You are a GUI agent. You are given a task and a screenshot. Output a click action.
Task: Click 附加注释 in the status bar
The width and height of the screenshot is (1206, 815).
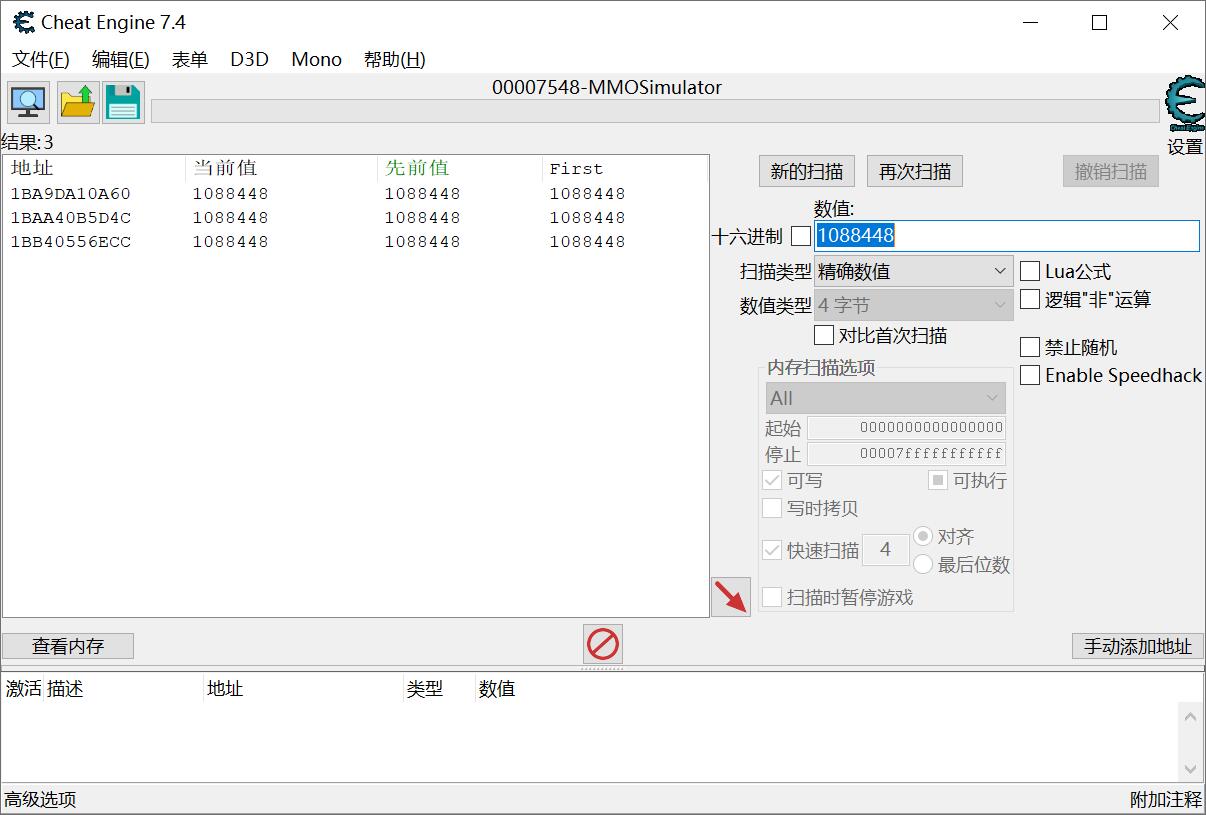click(x=1166, y=800)
